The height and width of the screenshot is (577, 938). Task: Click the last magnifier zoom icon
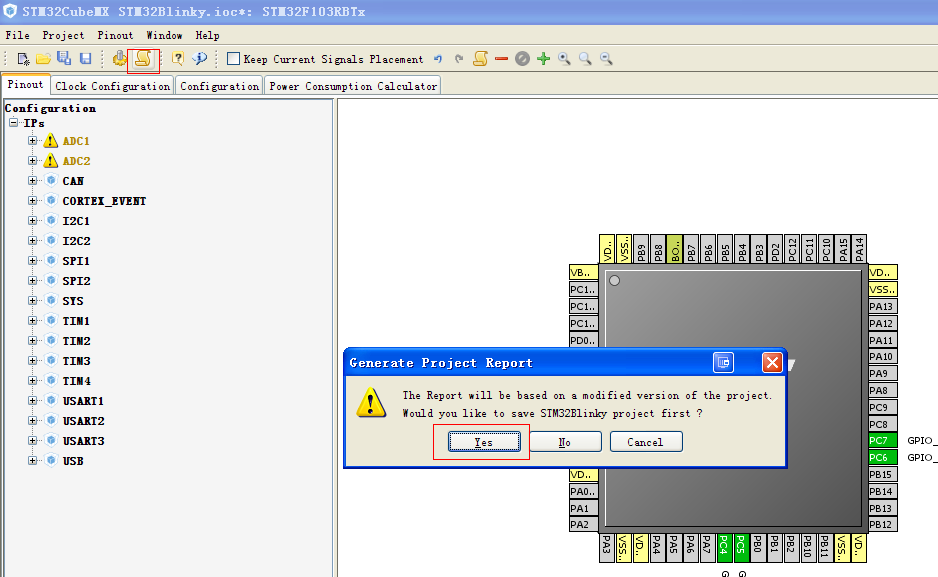click(606, 59)
